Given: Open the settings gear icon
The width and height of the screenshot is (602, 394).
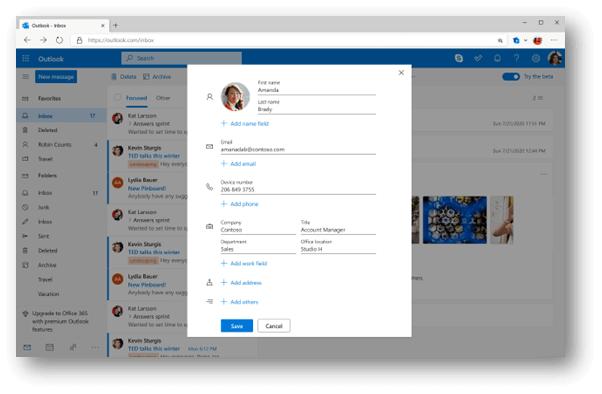Looking at the screenshot, I should 536,58.
